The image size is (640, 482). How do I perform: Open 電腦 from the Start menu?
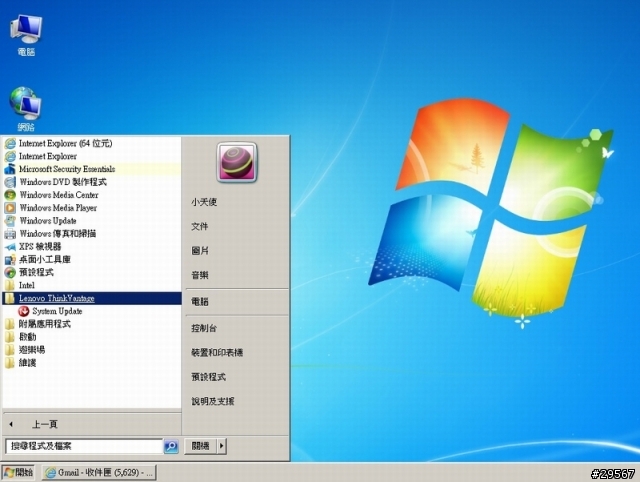(200, 302)
